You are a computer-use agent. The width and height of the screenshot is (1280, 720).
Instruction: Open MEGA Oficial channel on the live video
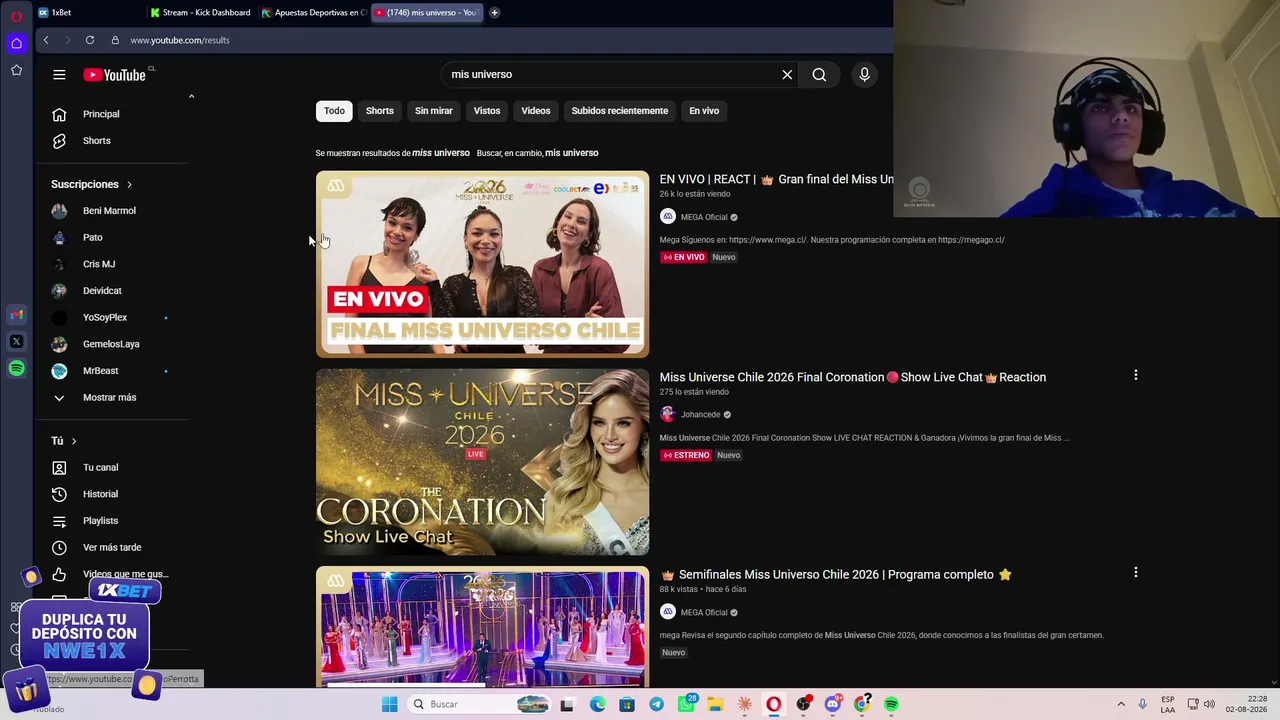704,217
